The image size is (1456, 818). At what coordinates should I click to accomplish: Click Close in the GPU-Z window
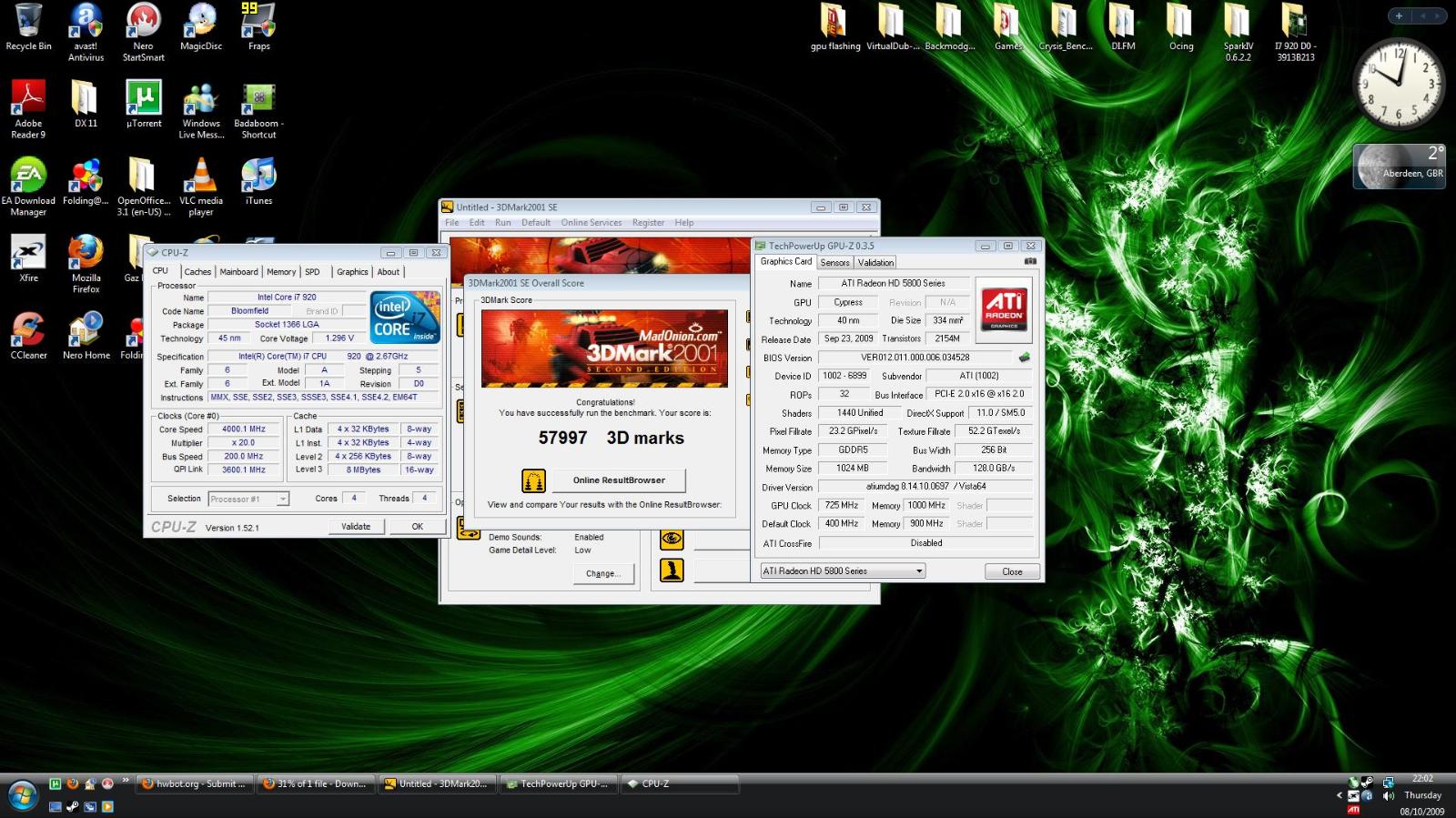tap(1012, 571)
